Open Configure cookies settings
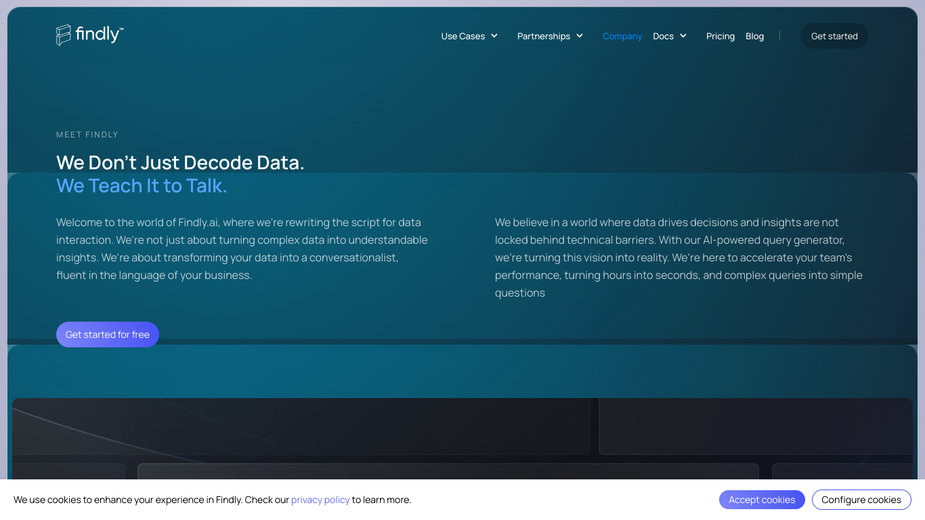The height and width of the screenshot is (520, 925). (x=861, y=499)
